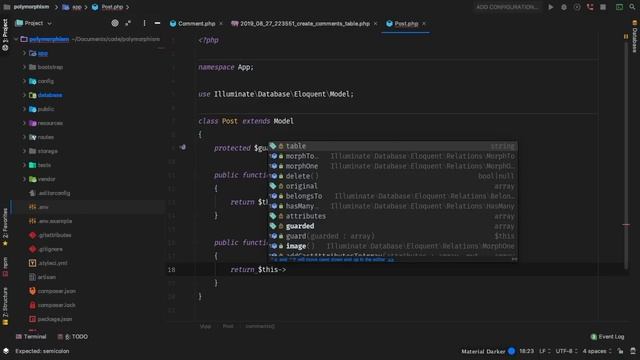This screenshot has height=360, width=640.
Task: Run the current configuration with the play icon
Action: 551,7
